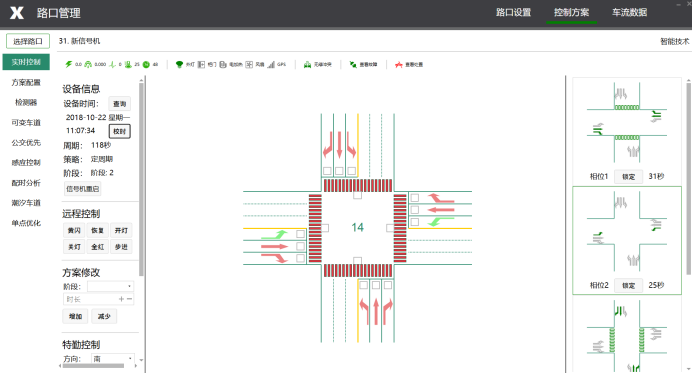The width and height of the screenshot is (693, 373).
Task: Check the box beside east green left-turn arrow
Action: pos(415,222)
